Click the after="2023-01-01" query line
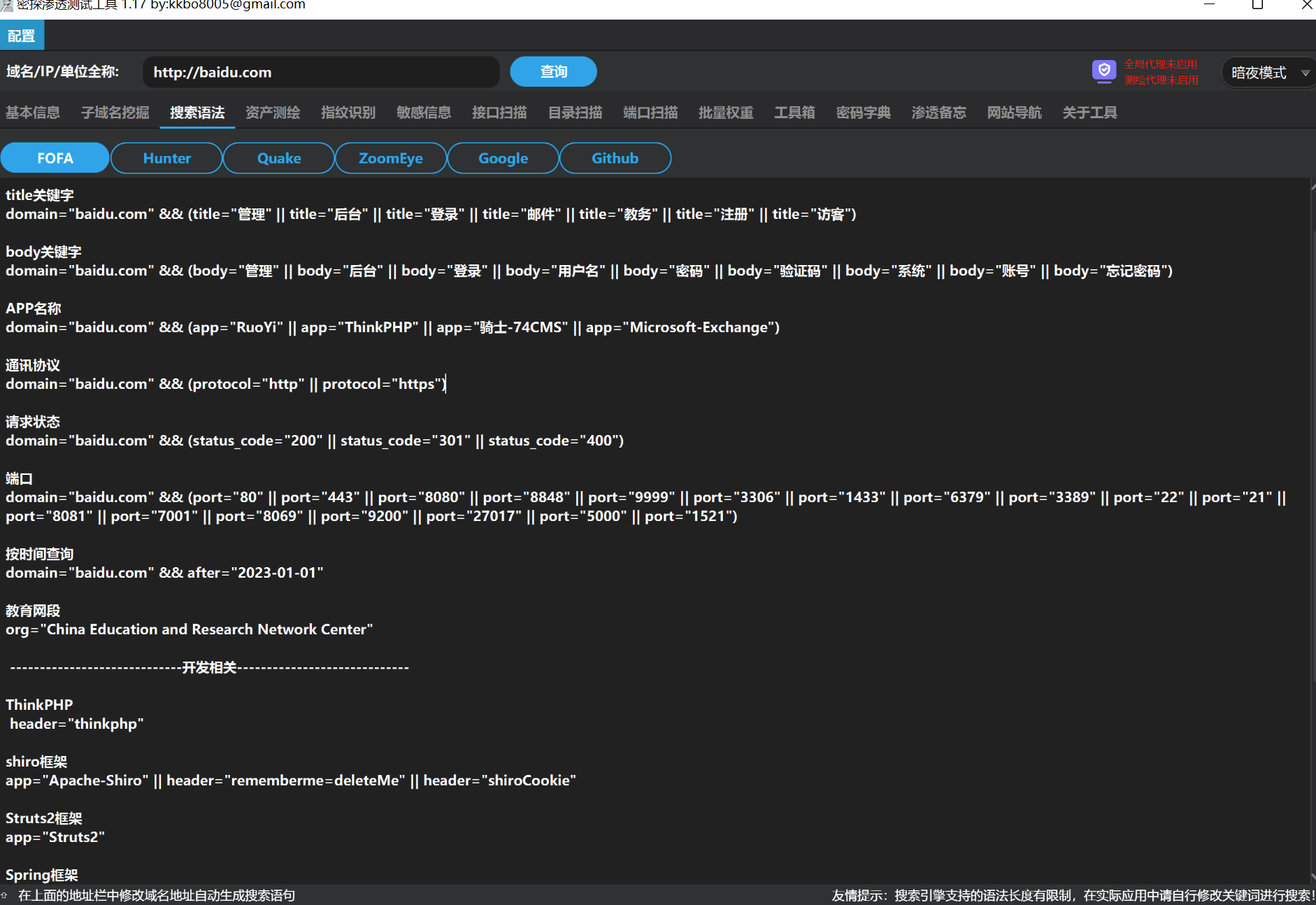The width and height of the screenshot is (1316, 905). point(164,573)
